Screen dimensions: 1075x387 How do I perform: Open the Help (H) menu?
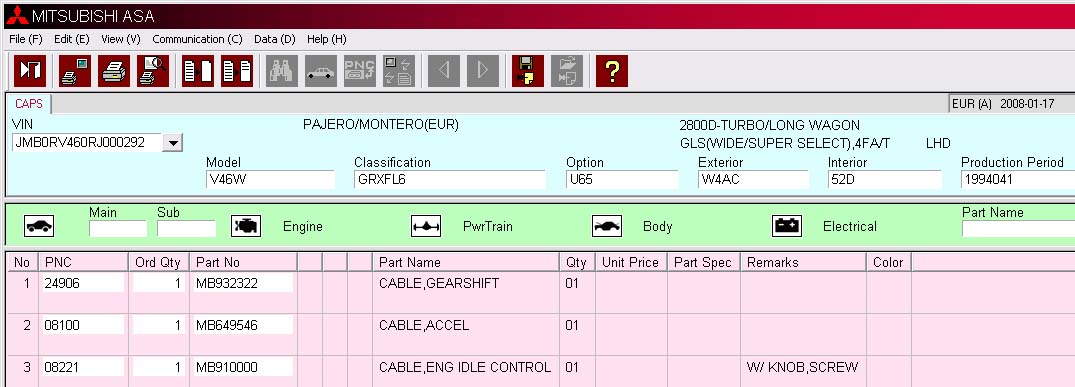[327, 39]
